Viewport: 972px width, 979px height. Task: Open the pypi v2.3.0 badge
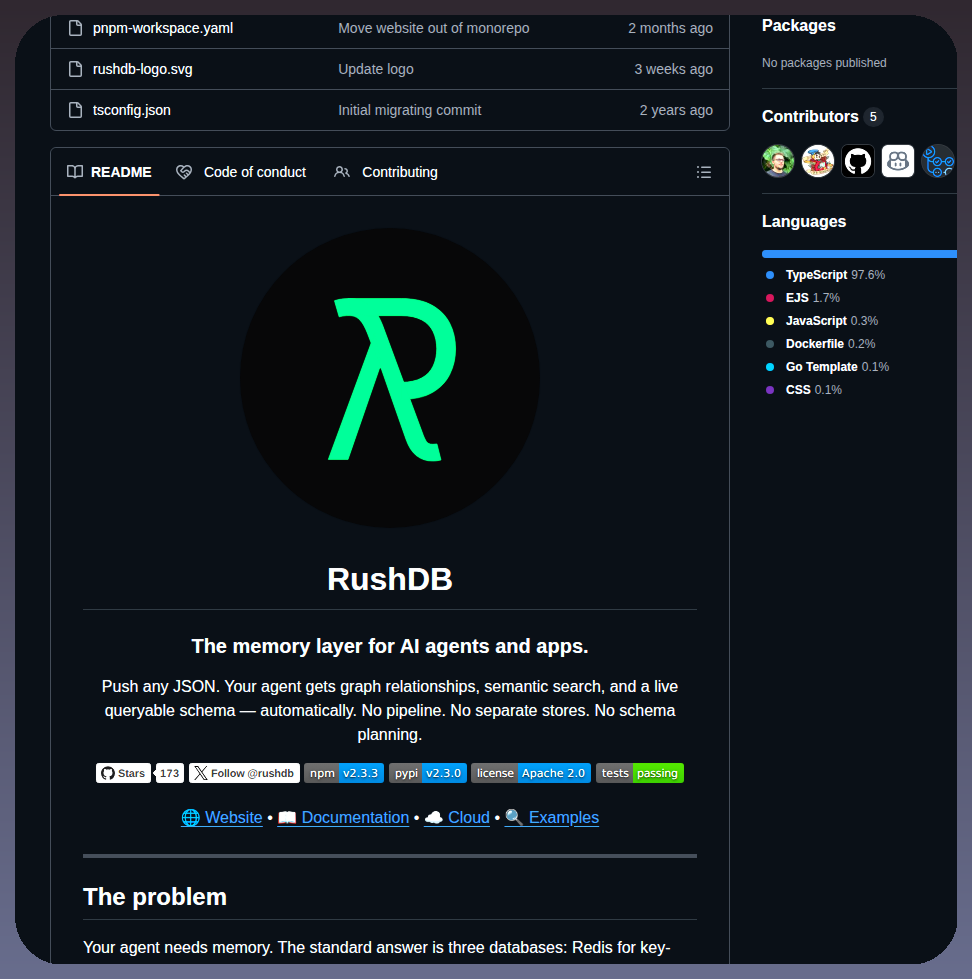428,773
